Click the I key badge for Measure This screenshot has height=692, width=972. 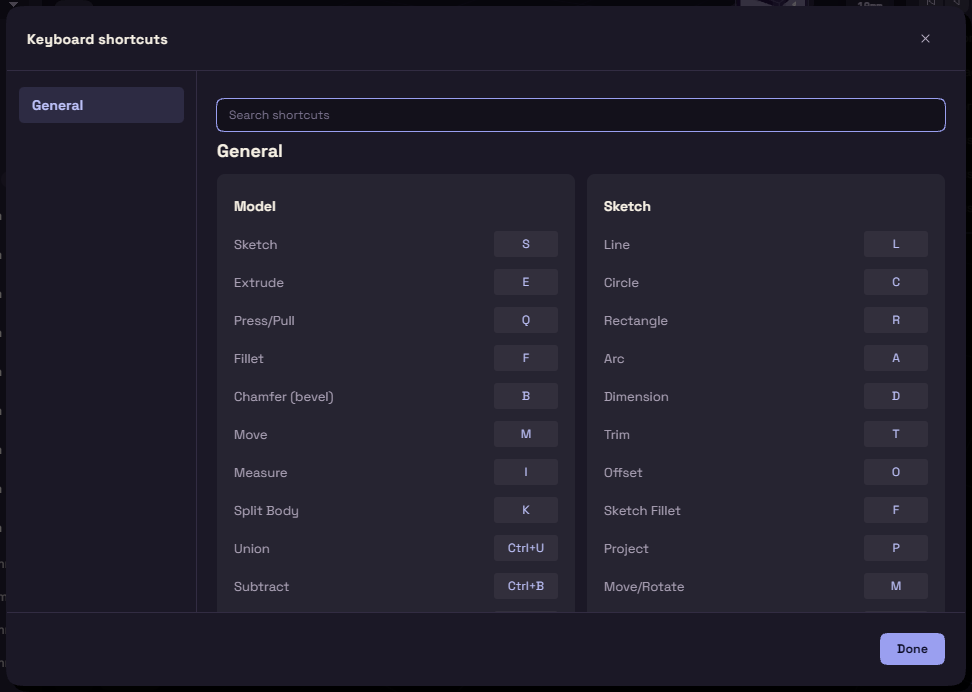click(526, 472)
